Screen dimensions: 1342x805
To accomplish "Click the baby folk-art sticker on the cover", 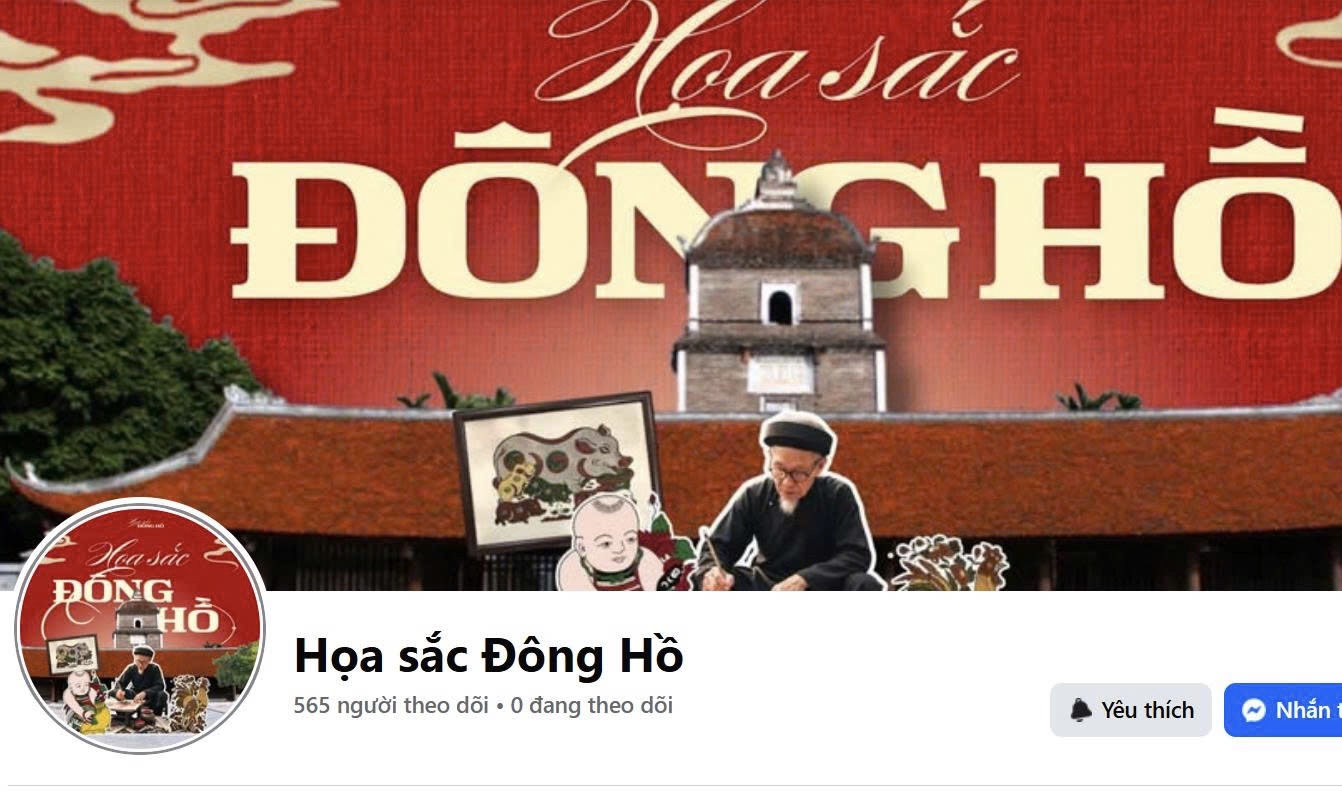I will click(611, 543).
